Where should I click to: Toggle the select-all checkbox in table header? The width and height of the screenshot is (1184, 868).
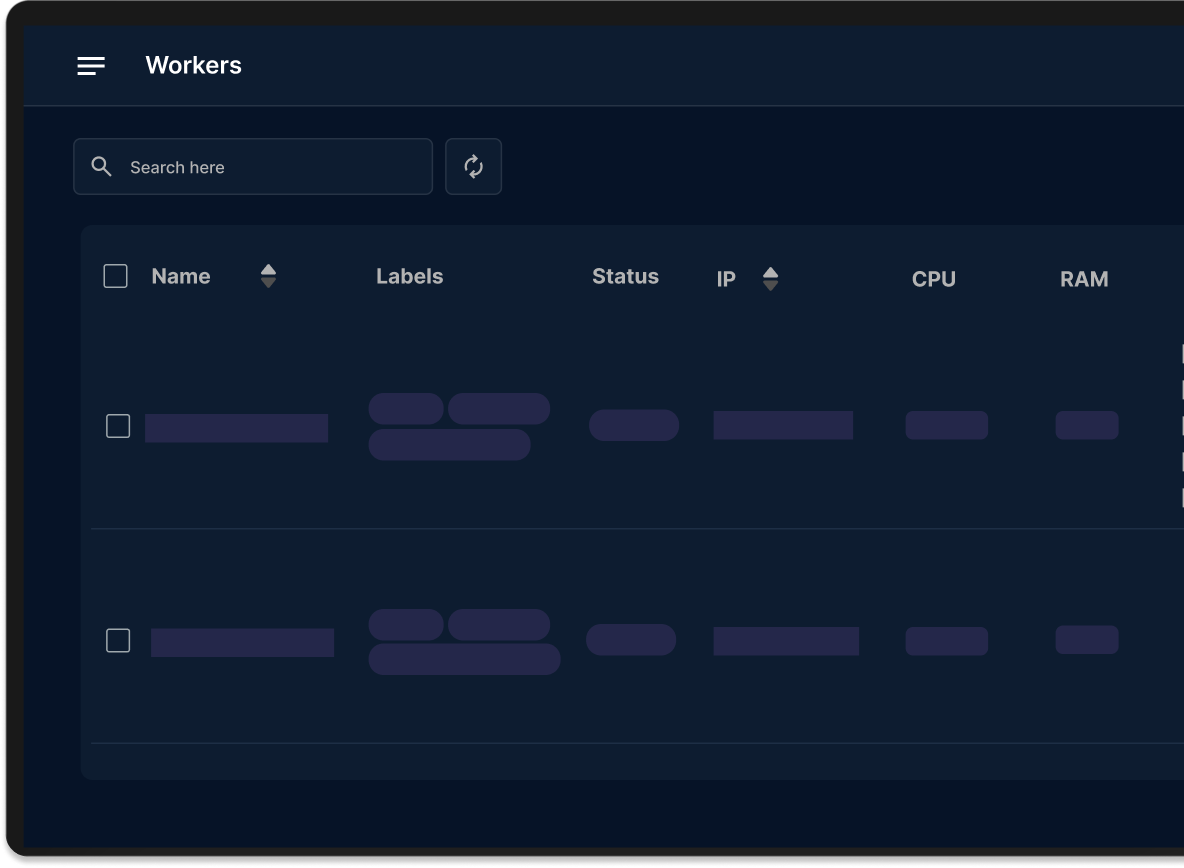pyautogui.click(x=116, y=276)
